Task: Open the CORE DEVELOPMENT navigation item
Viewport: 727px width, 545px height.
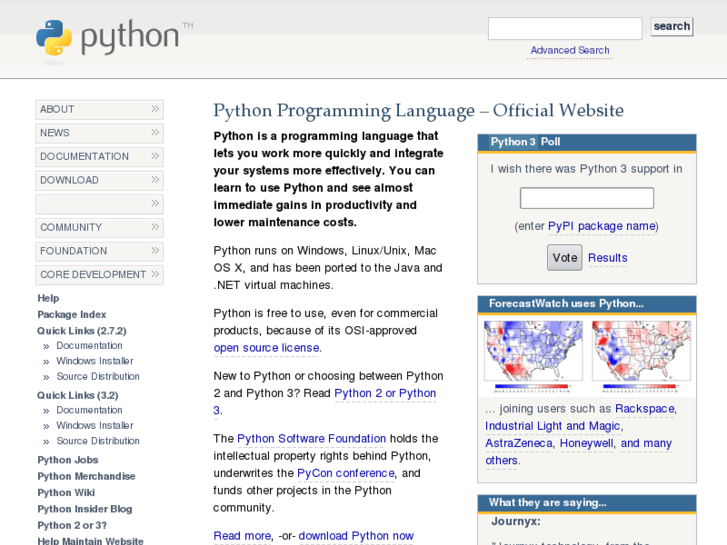Action: tap(92, 275)
